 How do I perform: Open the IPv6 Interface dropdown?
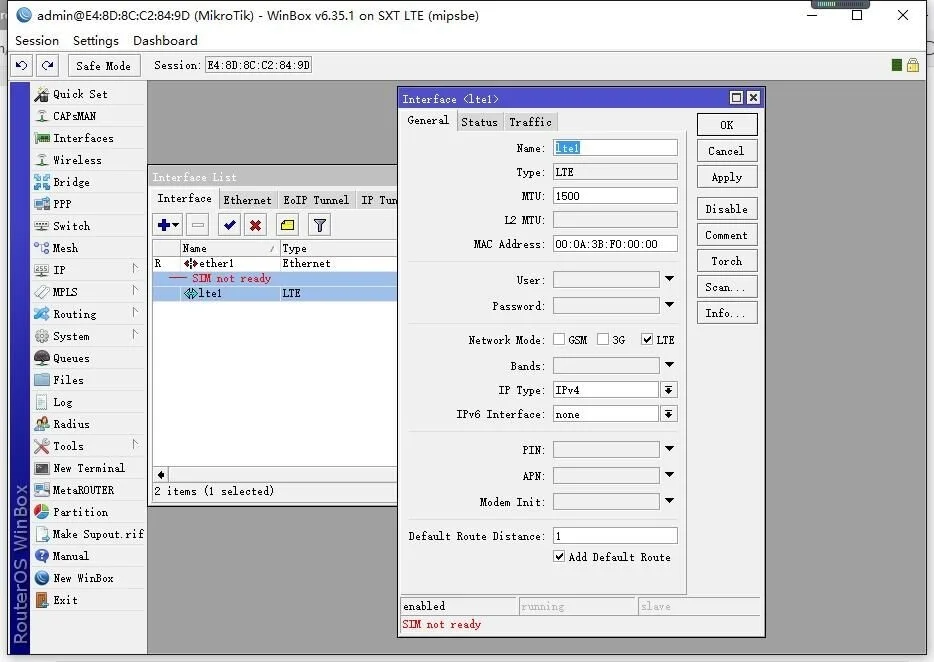(x=669, y=414)
